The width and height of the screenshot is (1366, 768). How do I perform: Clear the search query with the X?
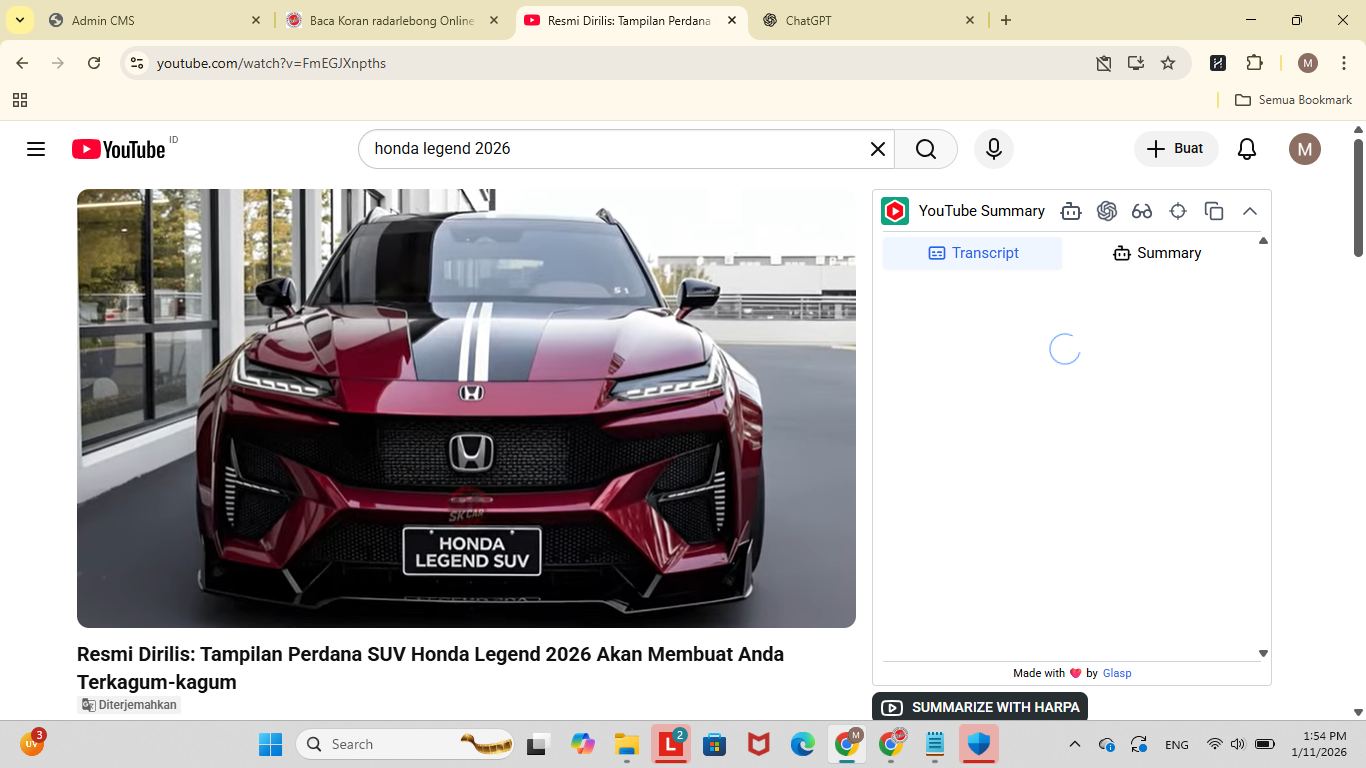877,148
